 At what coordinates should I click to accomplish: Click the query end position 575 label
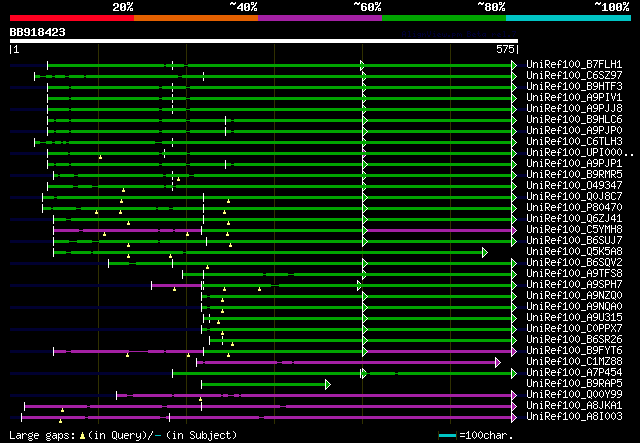[x=505, y=49]
